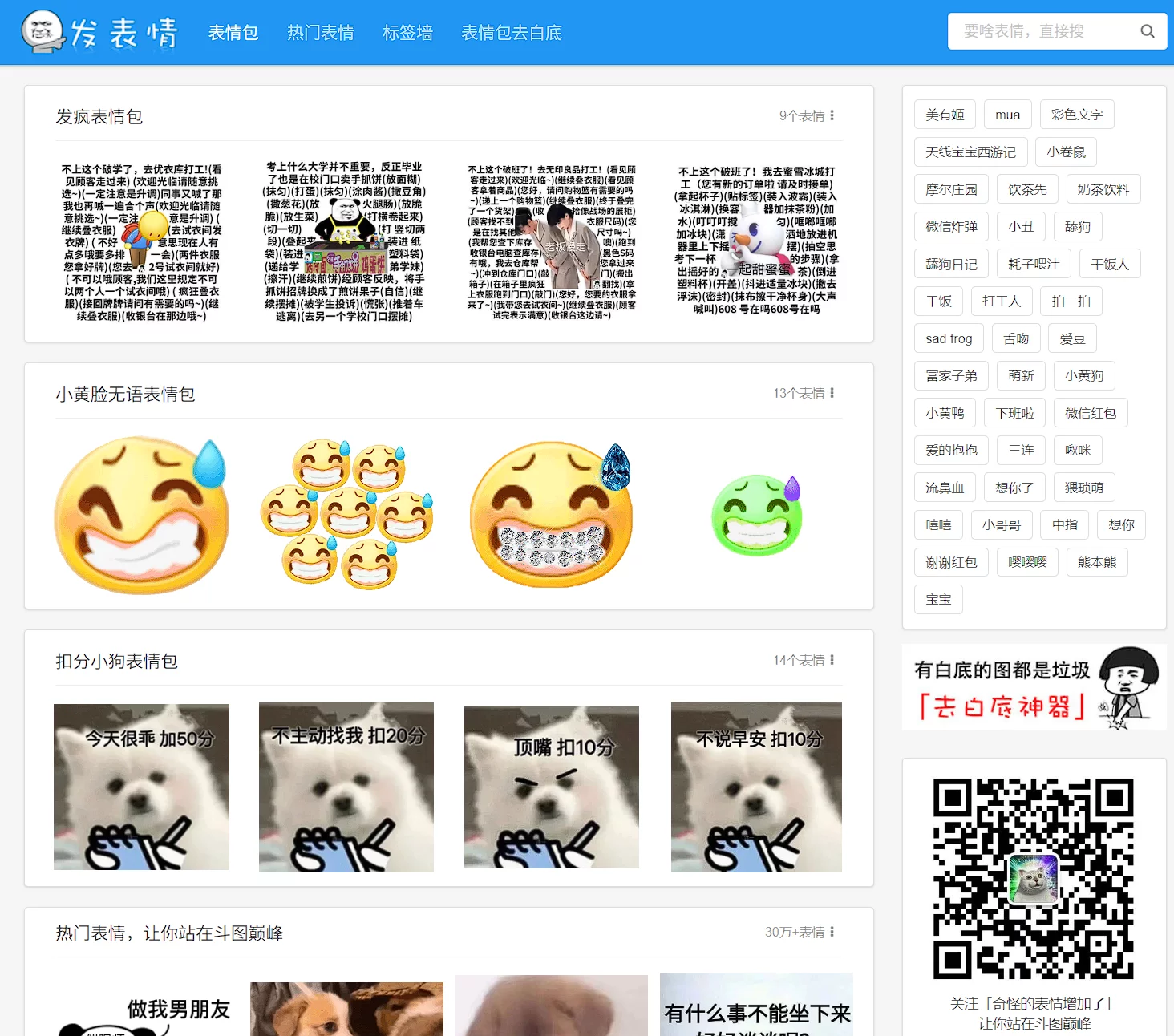Open more options beside 14个表情

coord(832,660)
